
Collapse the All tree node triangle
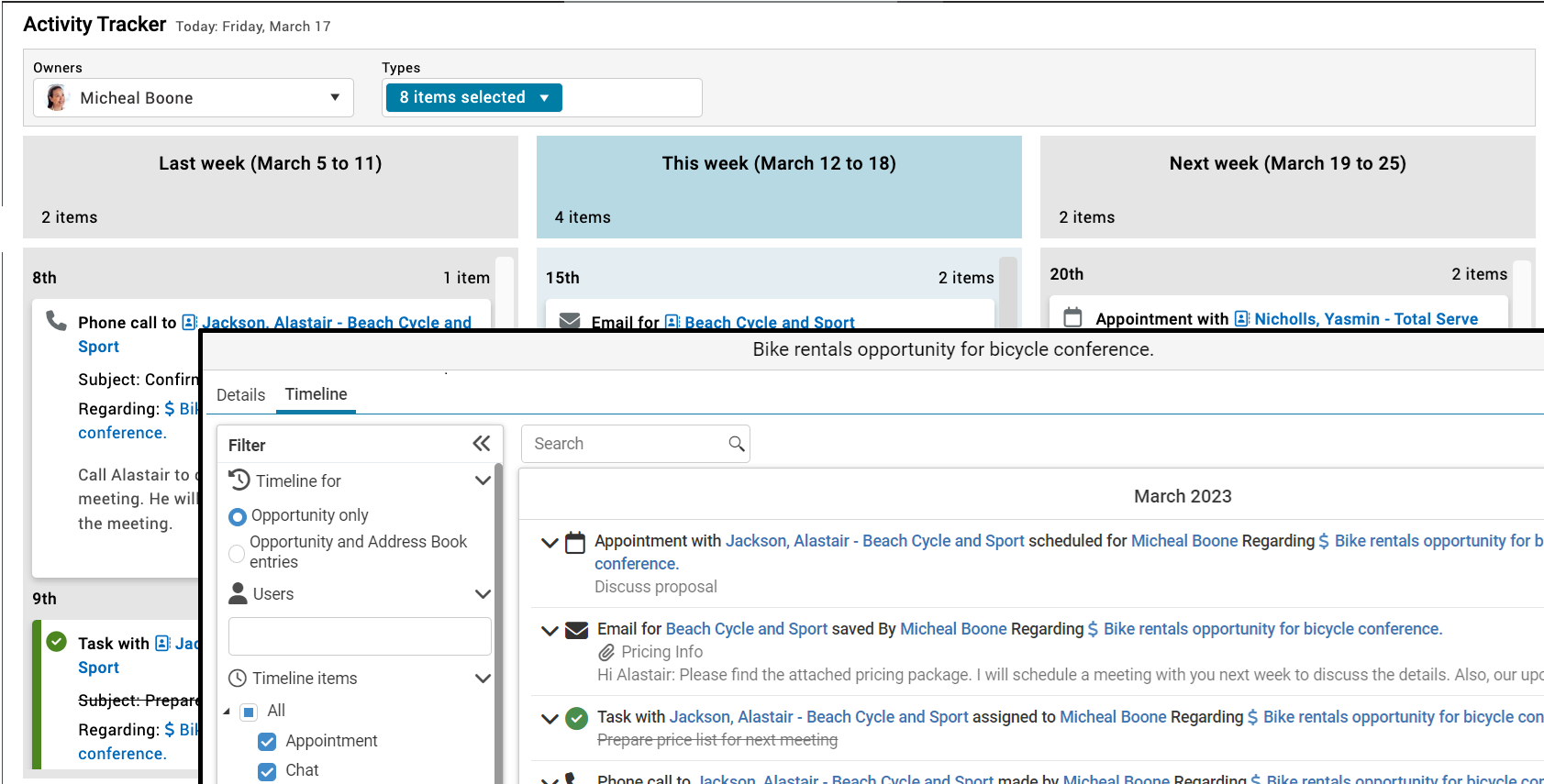point(227,712)
